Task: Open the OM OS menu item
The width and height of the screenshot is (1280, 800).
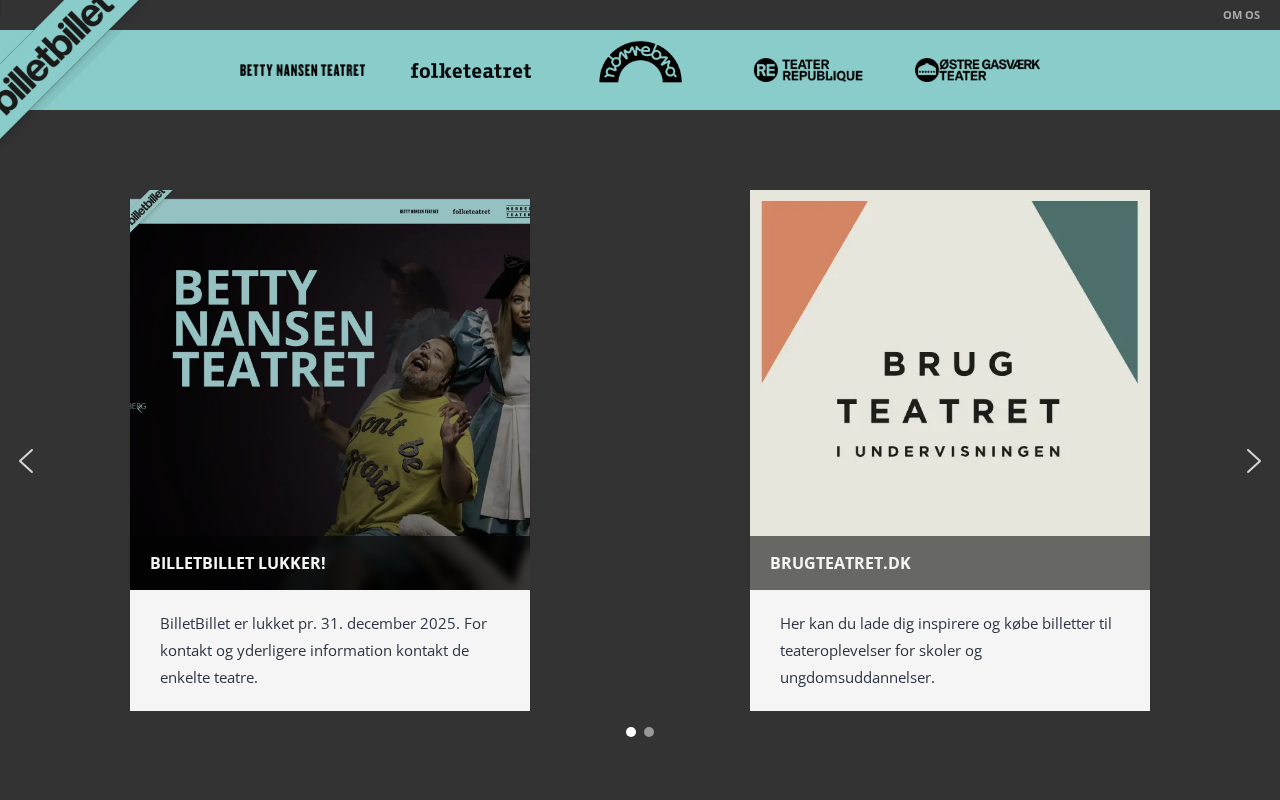Action: pos(1241,15)
